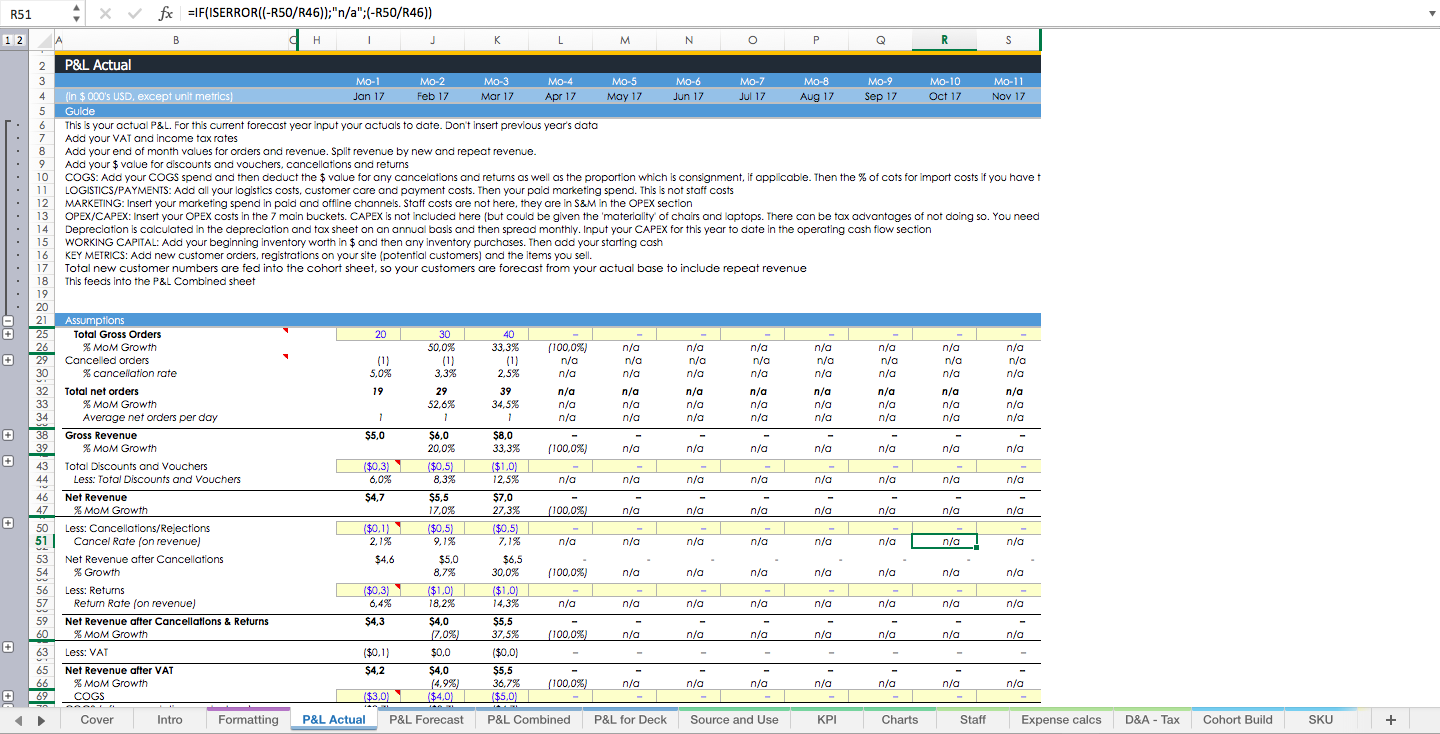This screenshot has height=734, width=1440.
Task: Open the P&L Combined sheet tab
Action: coord(529,720)
